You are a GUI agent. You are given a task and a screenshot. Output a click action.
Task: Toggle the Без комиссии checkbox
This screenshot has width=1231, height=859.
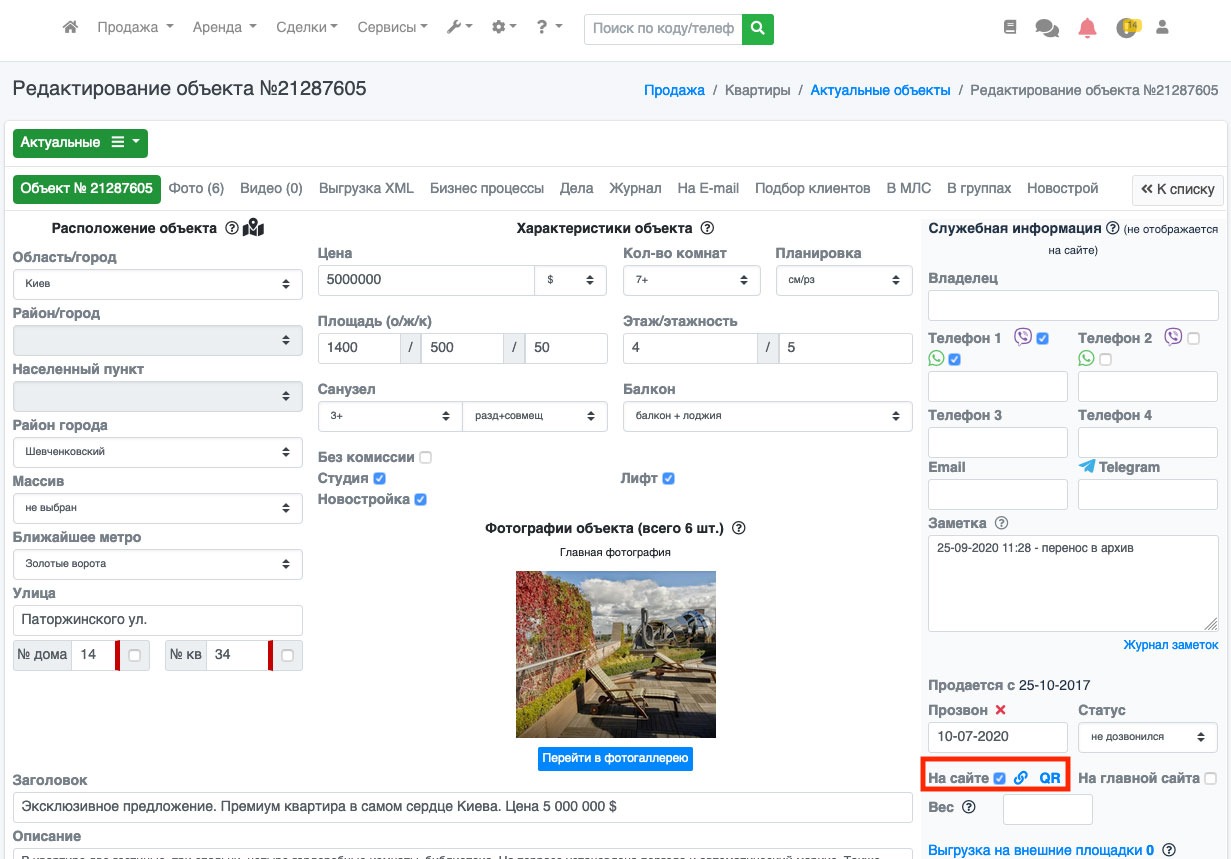pos(426,457)
